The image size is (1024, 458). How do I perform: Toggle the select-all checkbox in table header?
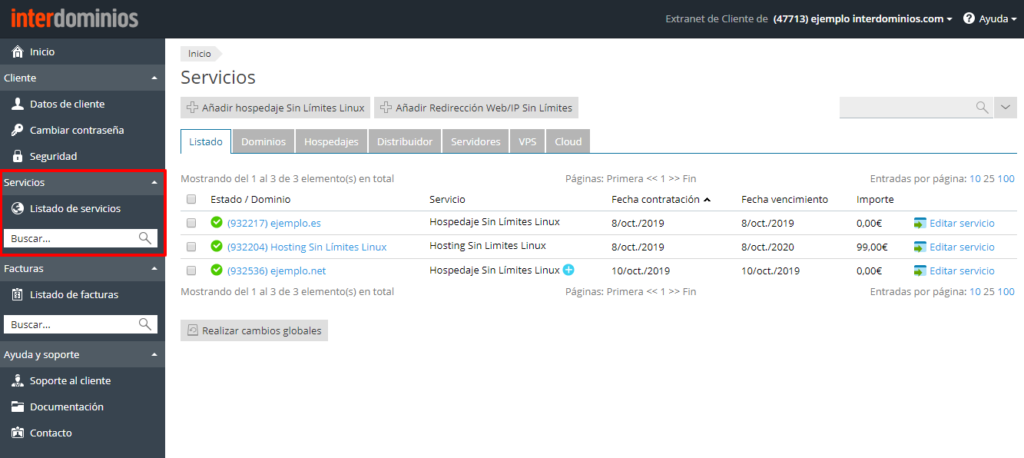191,199
